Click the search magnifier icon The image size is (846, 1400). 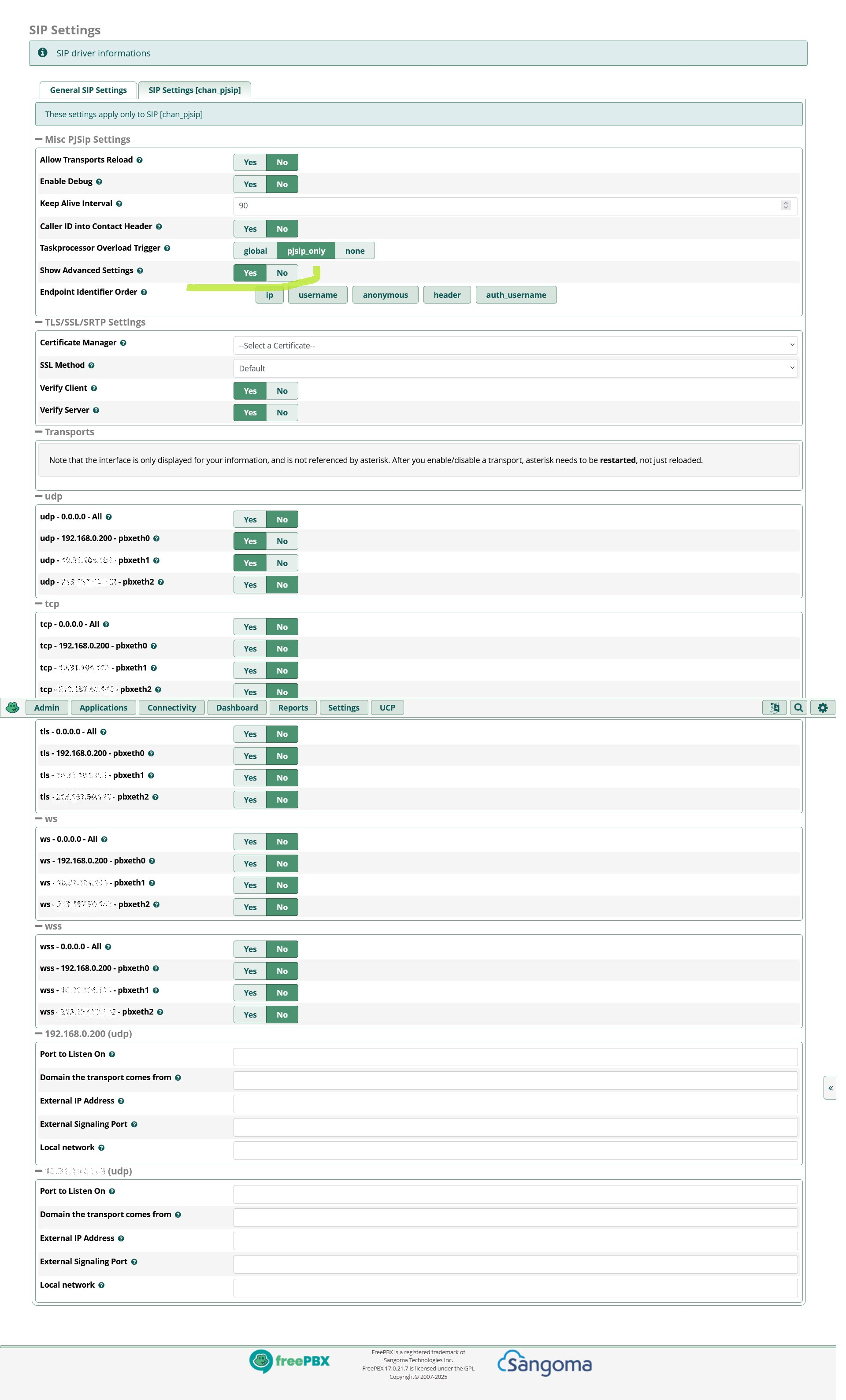(x=798, y=707)
